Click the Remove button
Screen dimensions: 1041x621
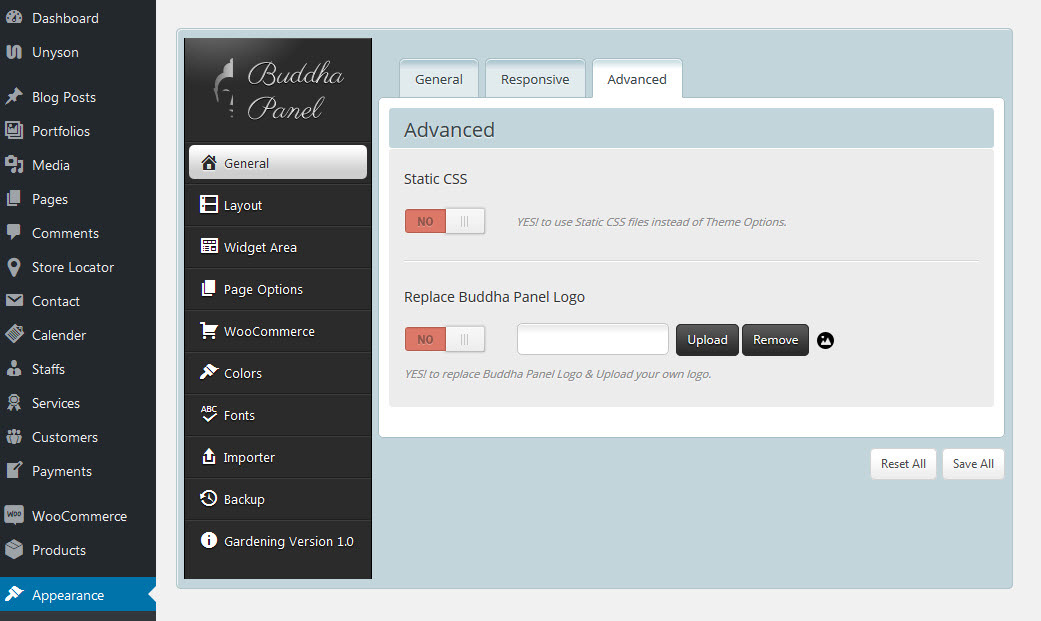point(775,339)
